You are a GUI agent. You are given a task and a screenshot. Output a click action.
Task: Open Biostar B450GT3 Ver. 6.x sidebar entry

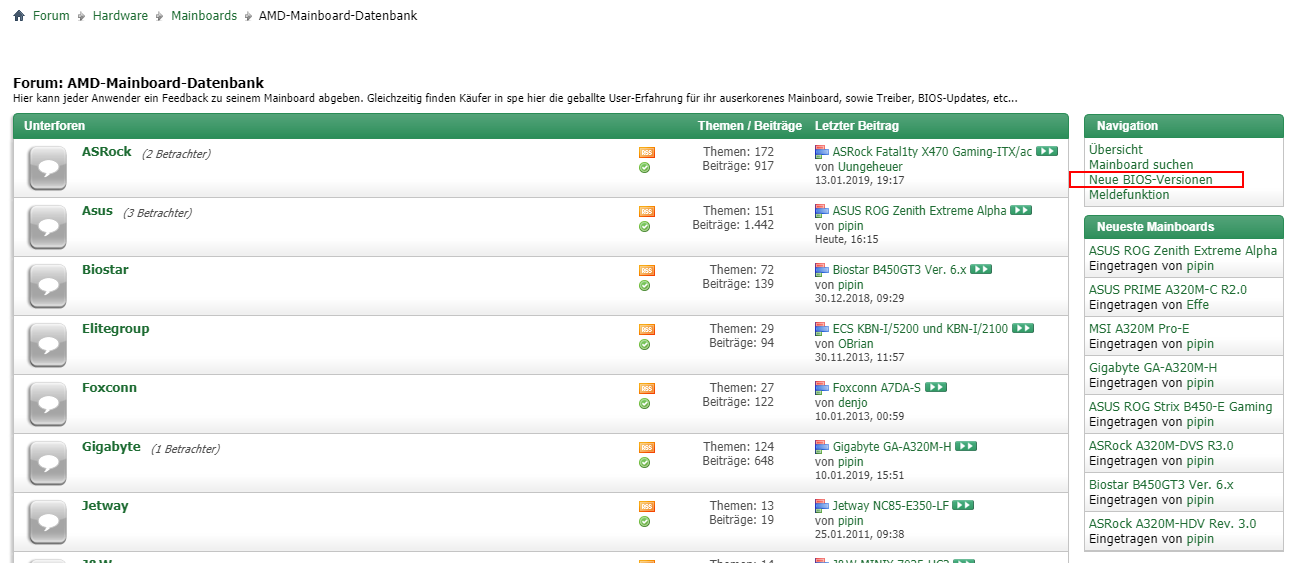pyautogui.click(x=1161, y=485)
